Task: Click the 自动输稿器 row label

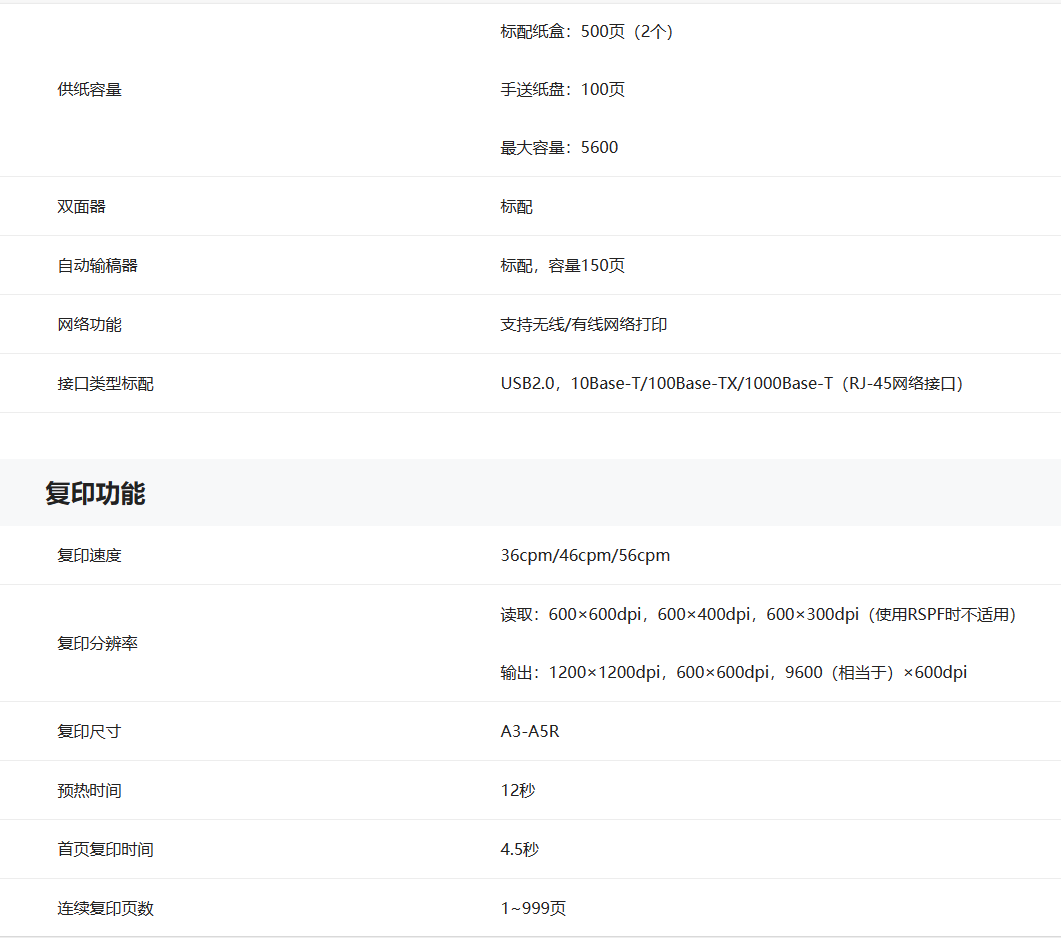Action: pos(98,266)
